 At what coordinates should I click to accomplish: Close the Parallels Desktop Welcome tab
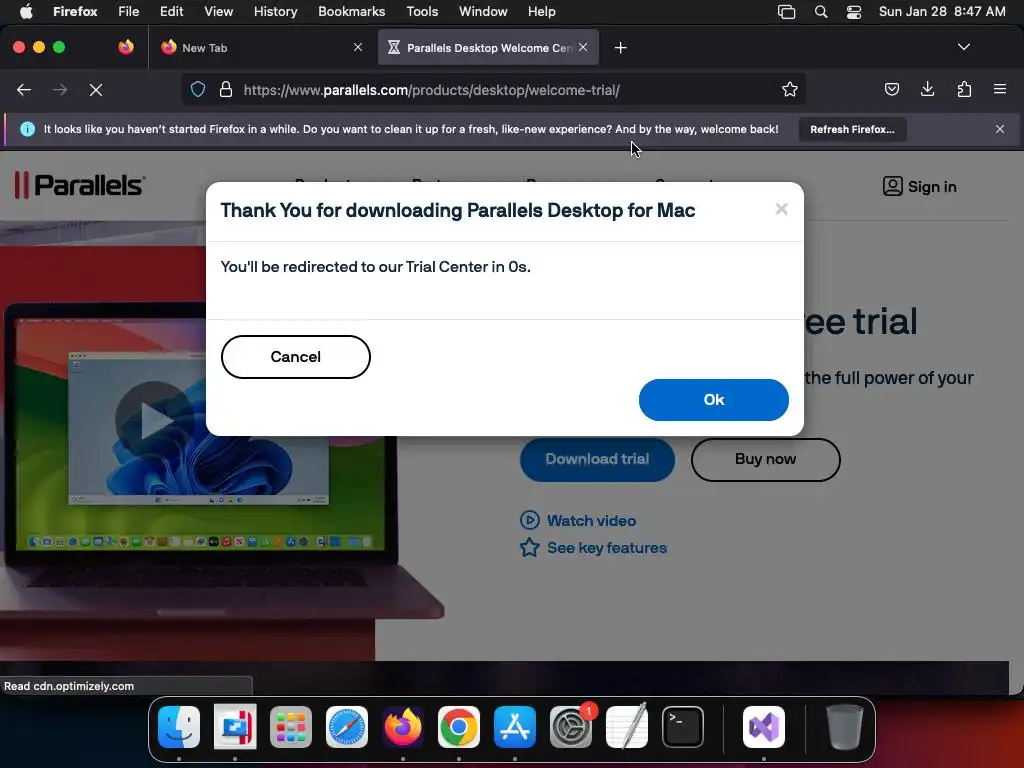tap(583, 47)
